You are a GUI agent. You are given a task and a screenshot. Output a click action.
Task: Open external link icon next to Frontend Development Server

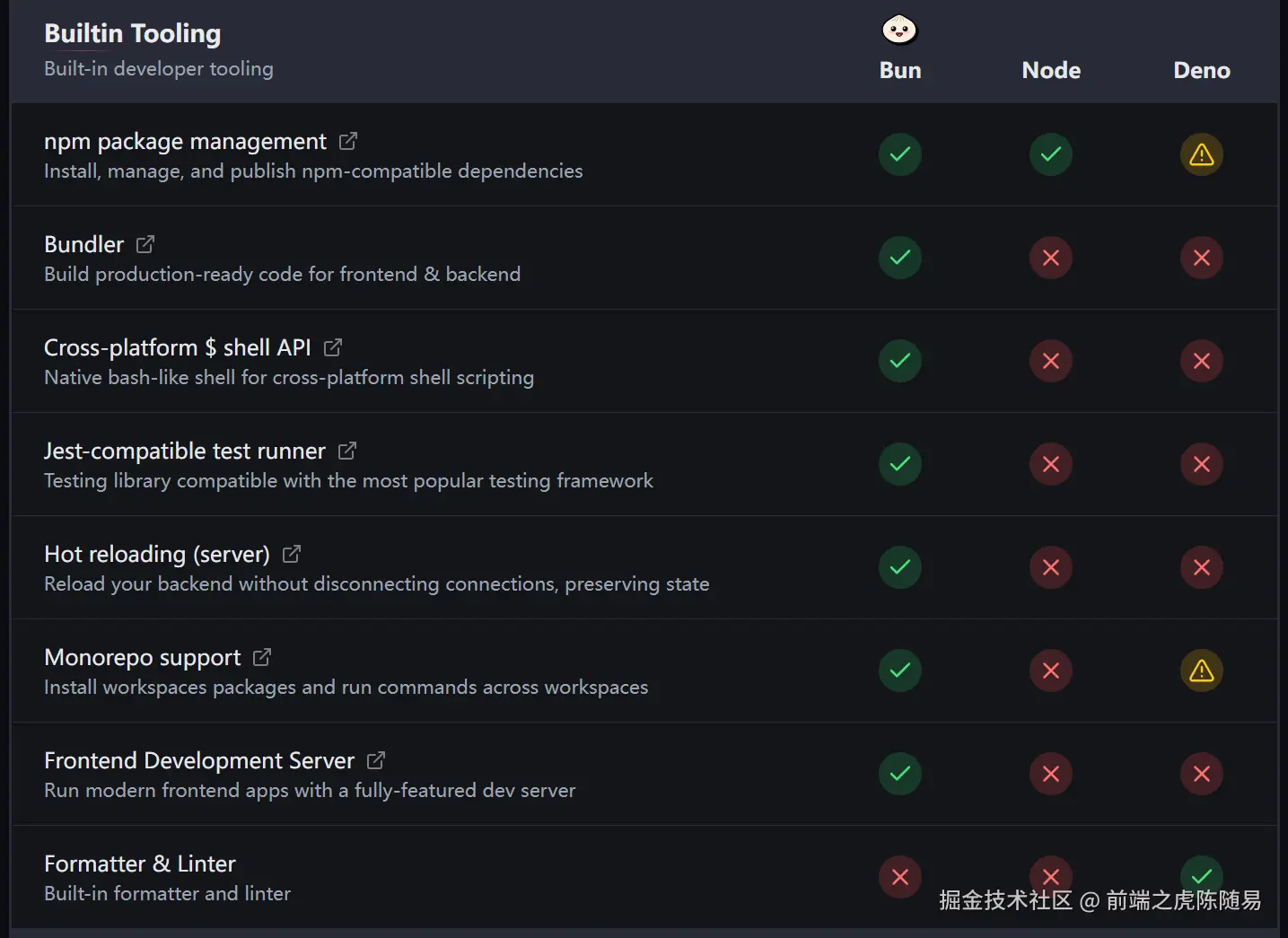tap(376, 760)
